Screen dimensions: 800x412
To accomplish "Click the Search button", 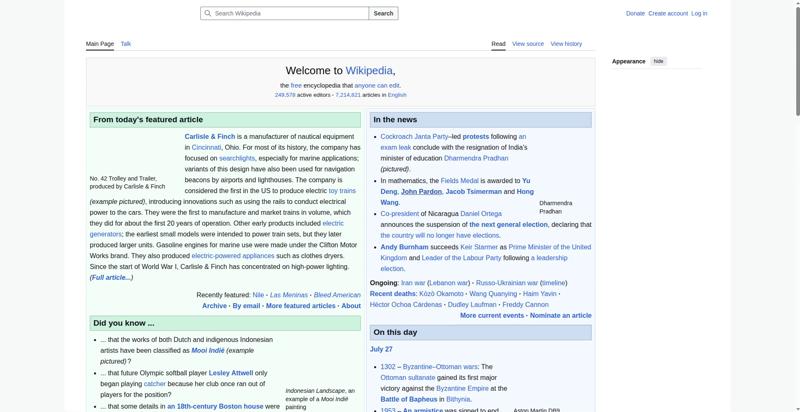I will (383, 13).
